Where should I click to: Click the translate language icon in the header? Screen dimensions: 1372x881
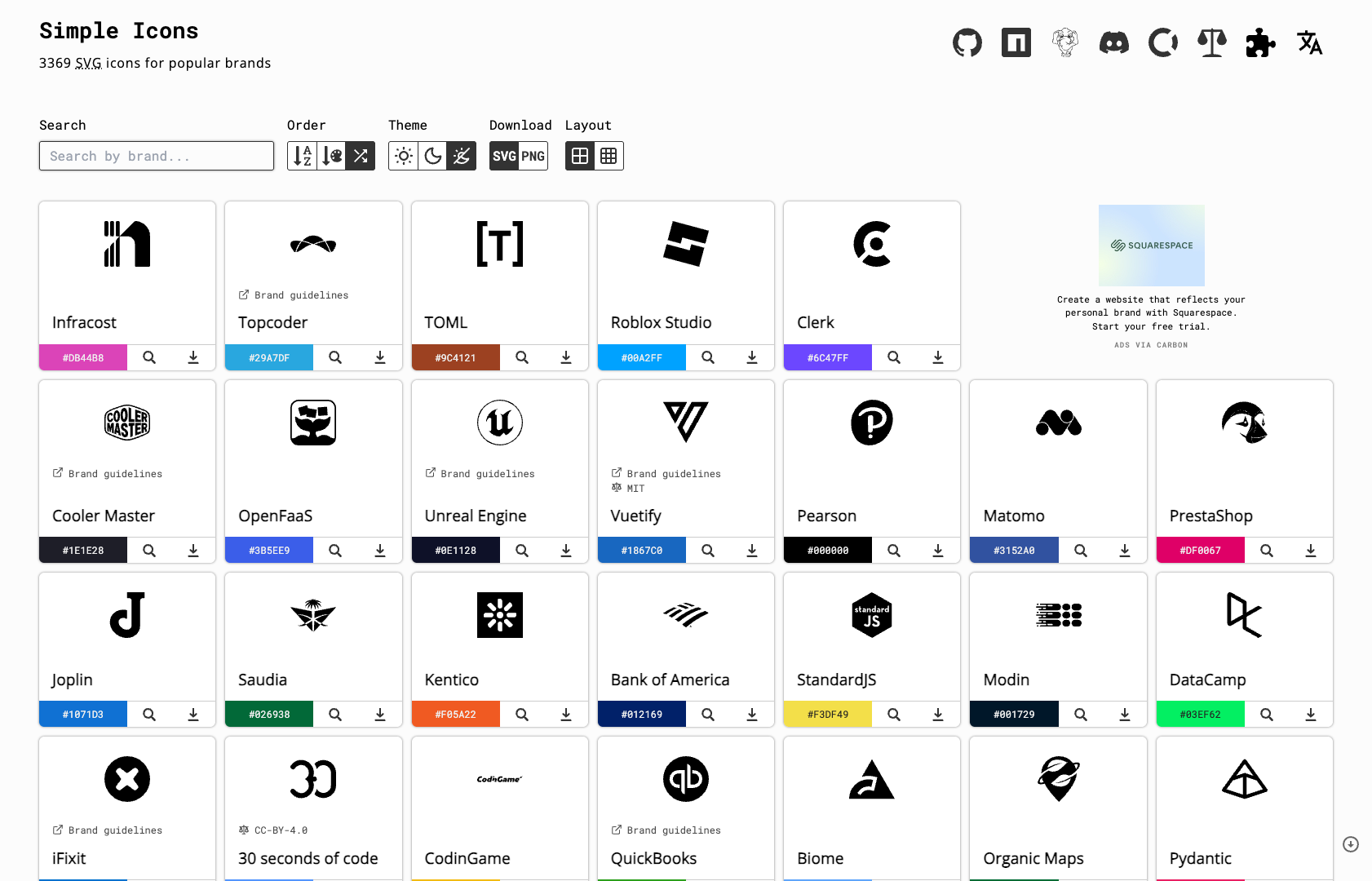[1310, 42]
